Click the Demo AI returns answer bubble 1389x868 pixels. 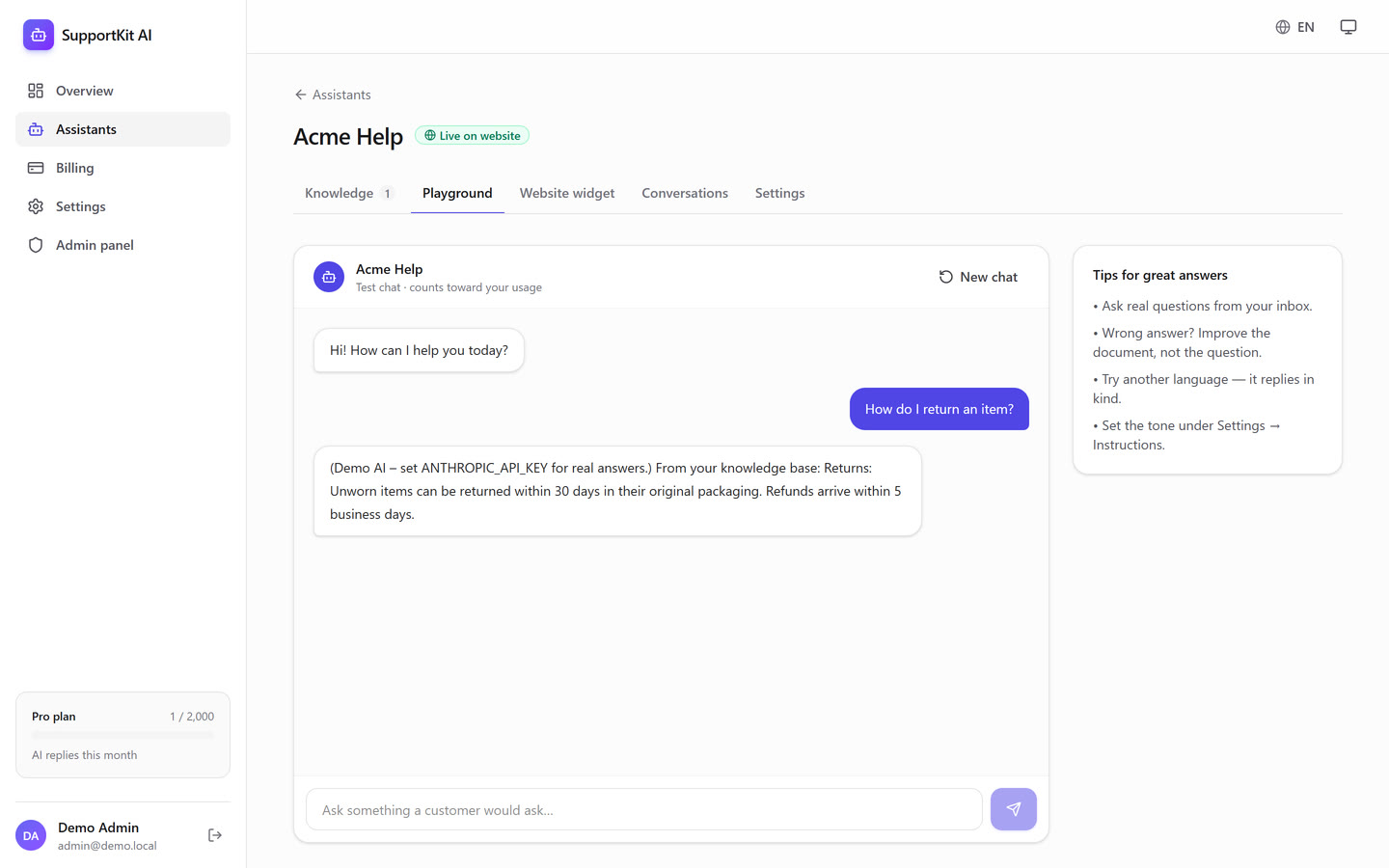(x=617, y=491)
